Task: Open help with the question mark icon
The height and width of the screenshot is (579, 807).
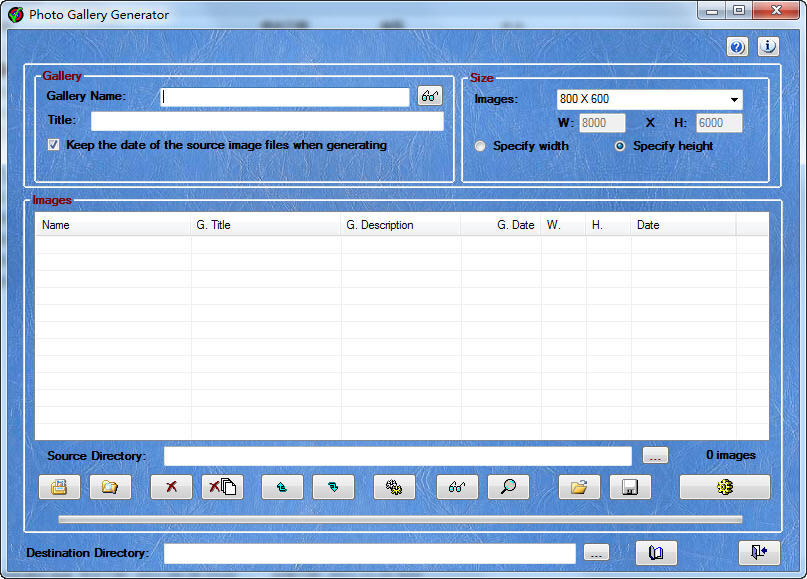Action: pos(737,47)
